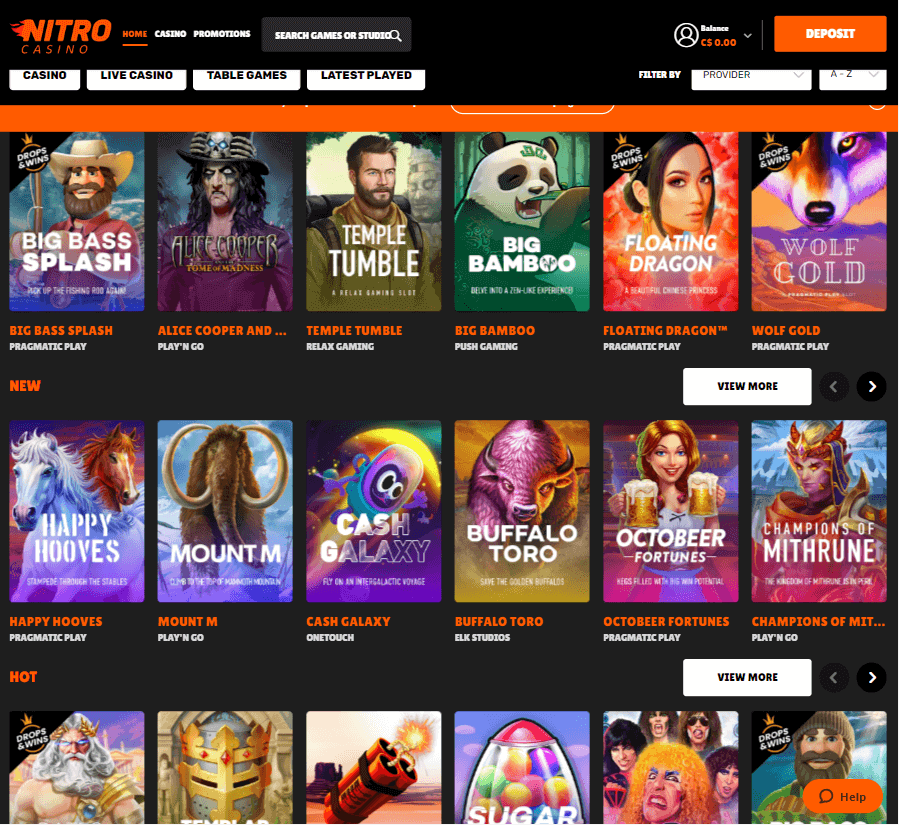This screenshot has height=825, width=899.
Task: Open the Buffalo Toro game thumbnail
Action: 522,511
